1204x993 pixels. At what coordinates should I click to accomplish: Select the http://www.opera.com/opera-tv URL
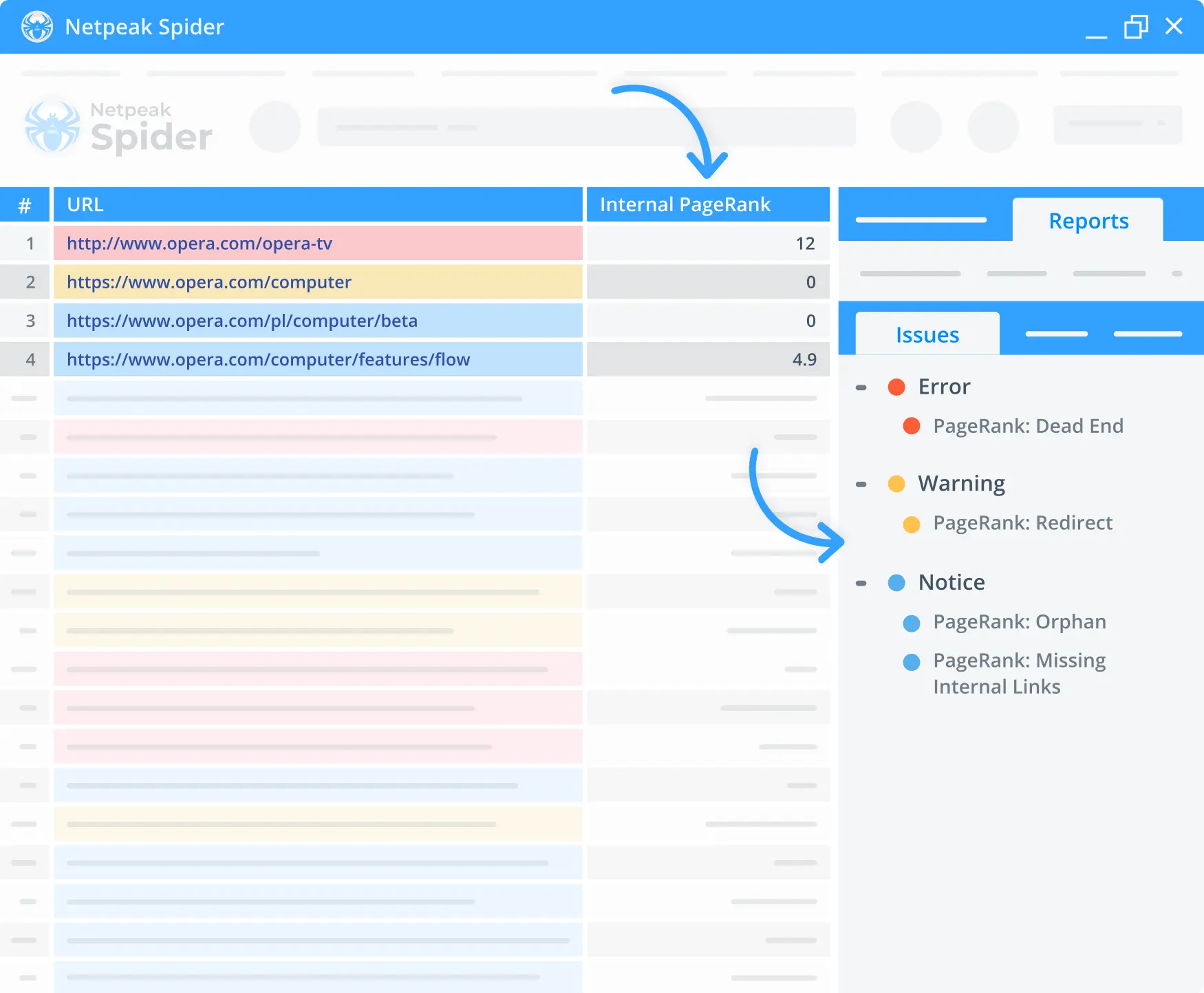pos(200,244)
